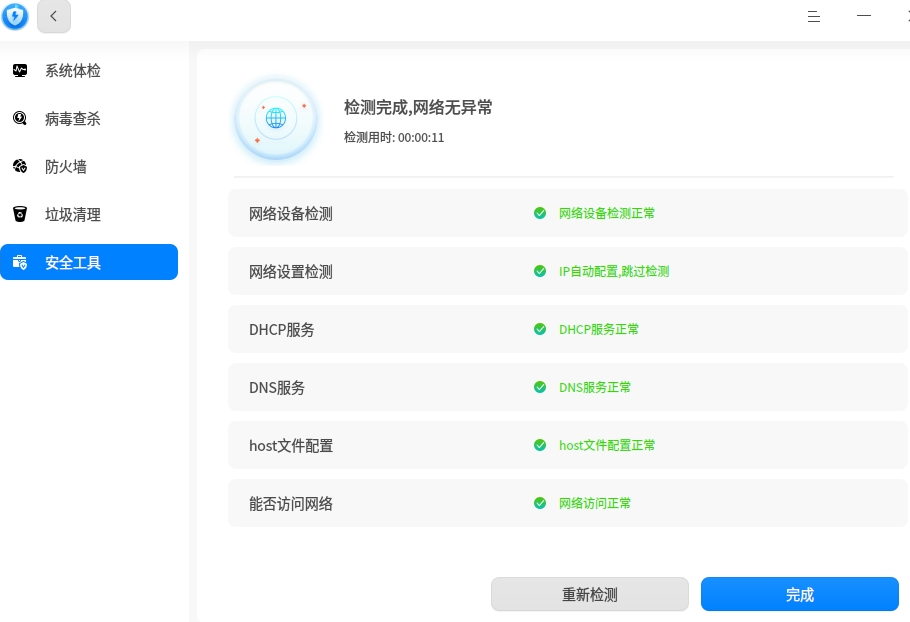The height and width of the screenshot is (622, 910).
Task: Click the IP自动配置,跳过检测 status text
Action: click(x=614, y=271)
